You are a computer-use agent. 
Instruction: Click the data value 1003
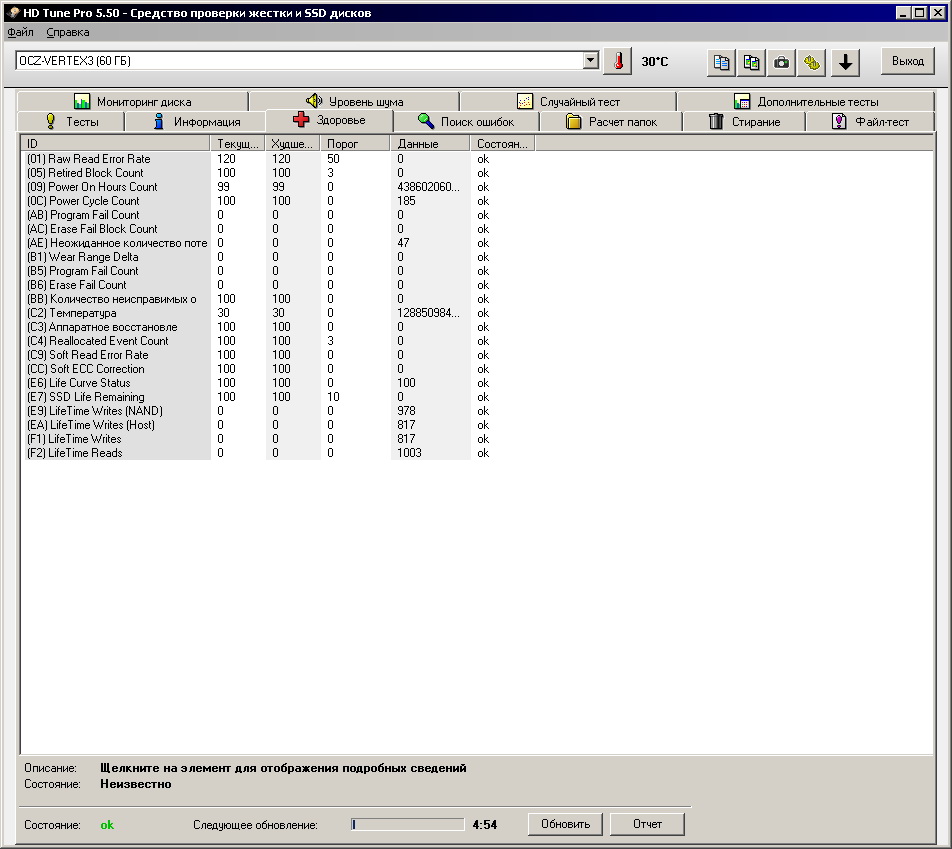pos(409,452)
